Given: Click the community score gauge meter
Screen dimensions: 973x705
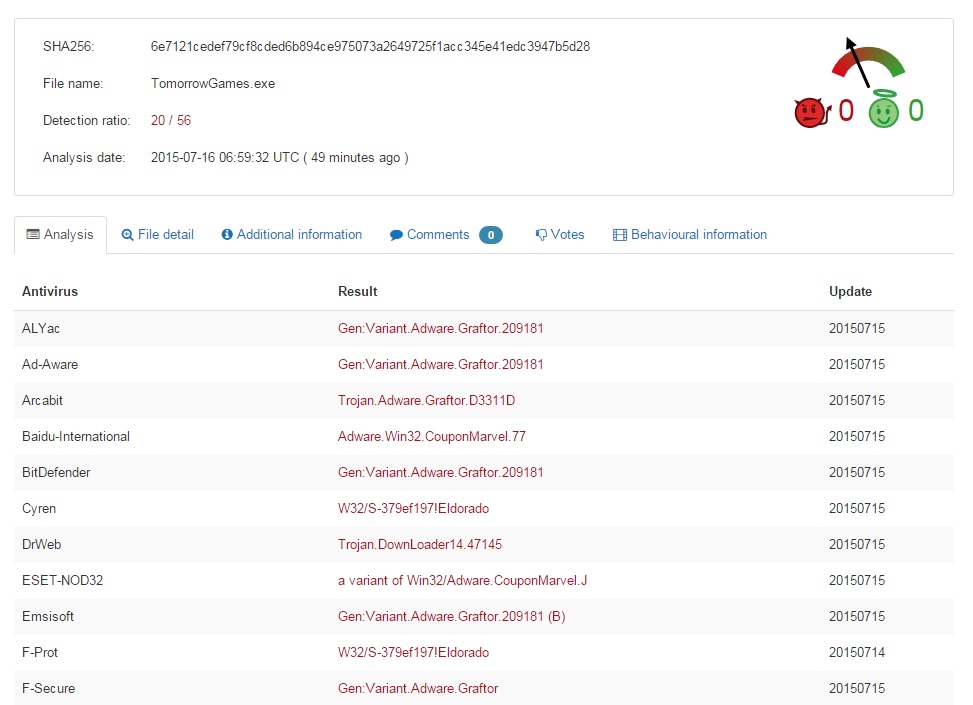Looking at the screenshot, I should [867, 62].
